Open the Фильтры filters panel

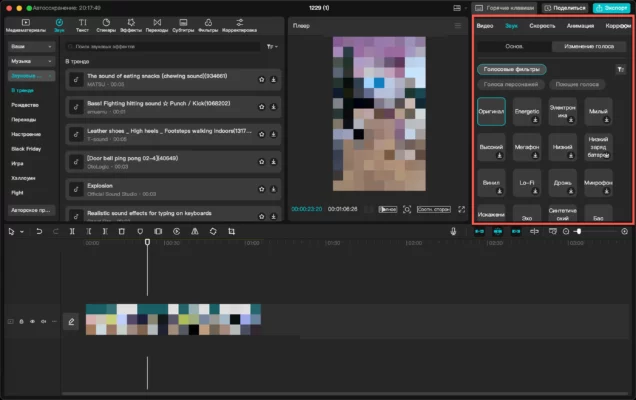208,25
